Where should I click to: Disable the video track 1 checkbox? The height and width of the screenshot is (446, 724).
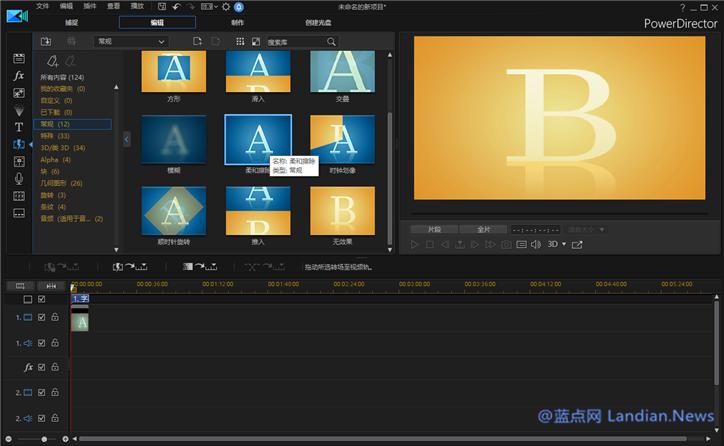[41, 317]
